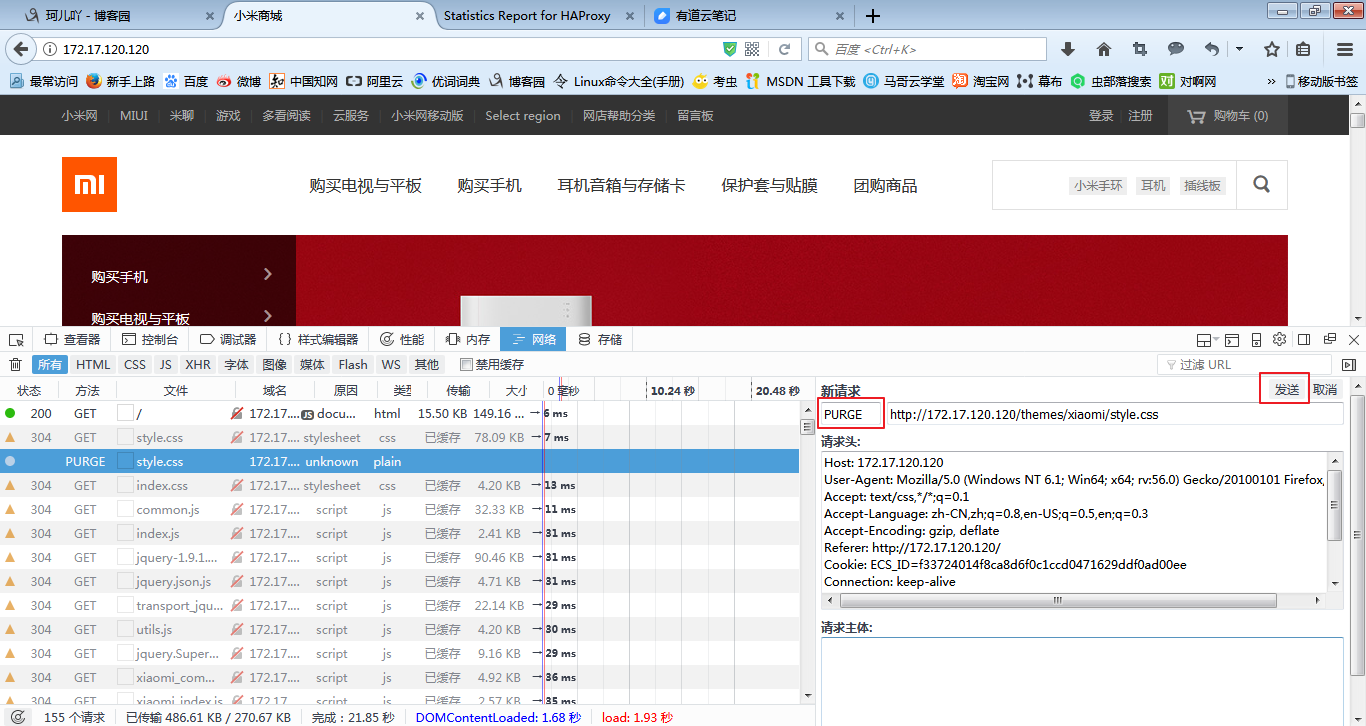Open the developer tools settings gear
1366x726 pixels.
(x=1279, y=339)
